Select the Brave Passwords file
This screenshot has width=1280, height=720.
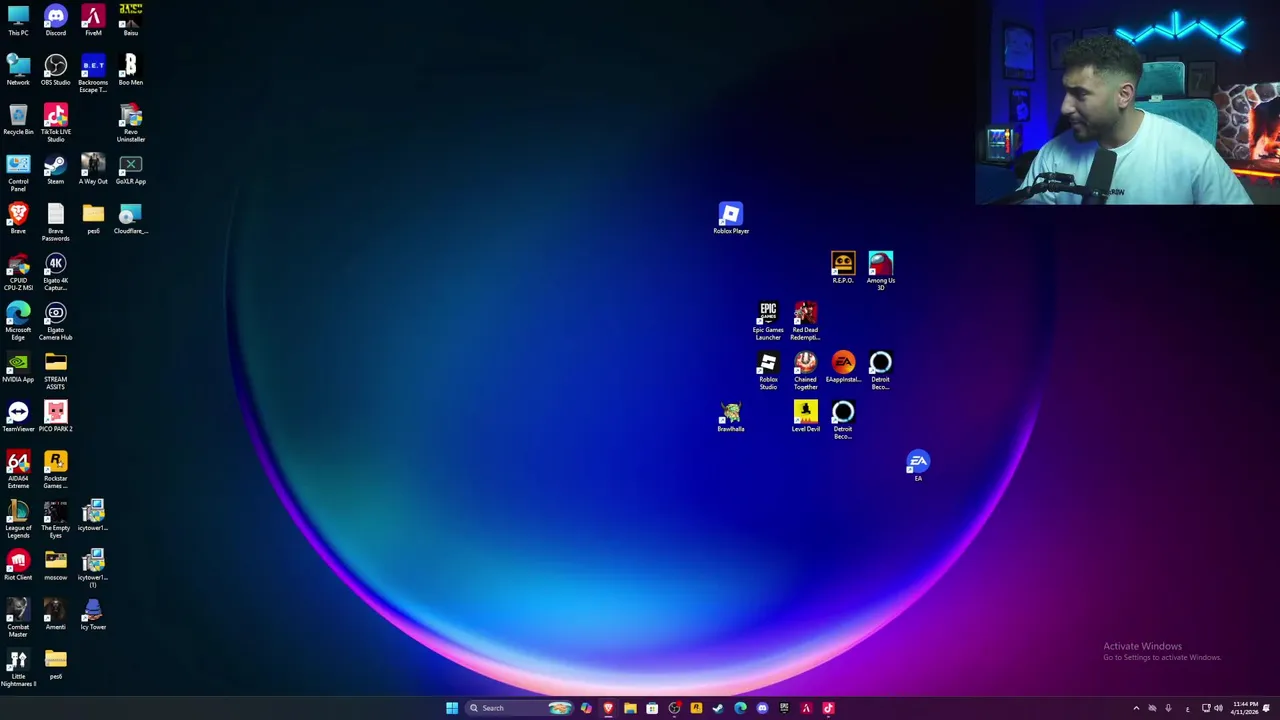[x=55, y=222]
